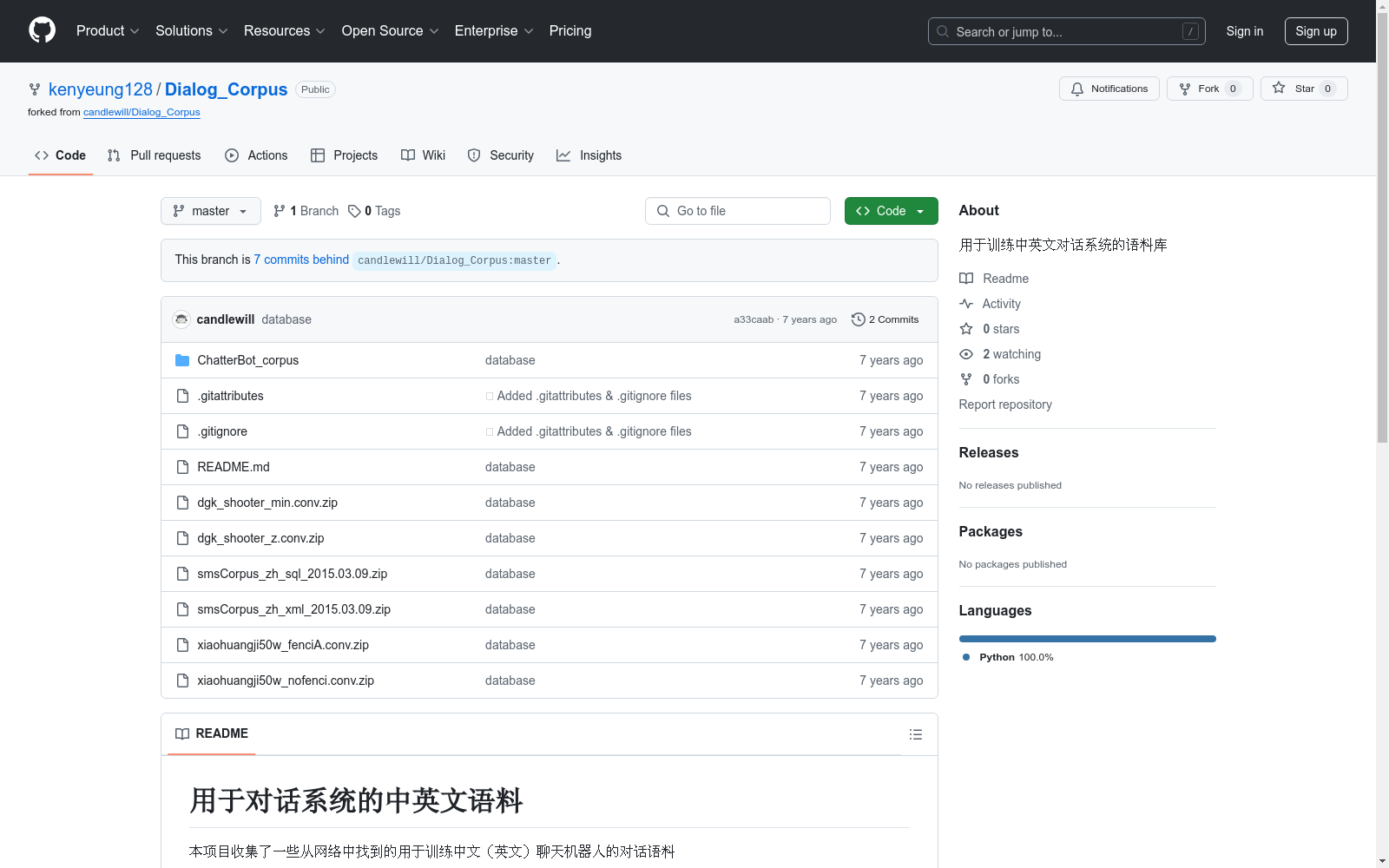Open the GitHub homepage logo
Viewport: 1389px width, 868px height.
[x=42, y=30]
